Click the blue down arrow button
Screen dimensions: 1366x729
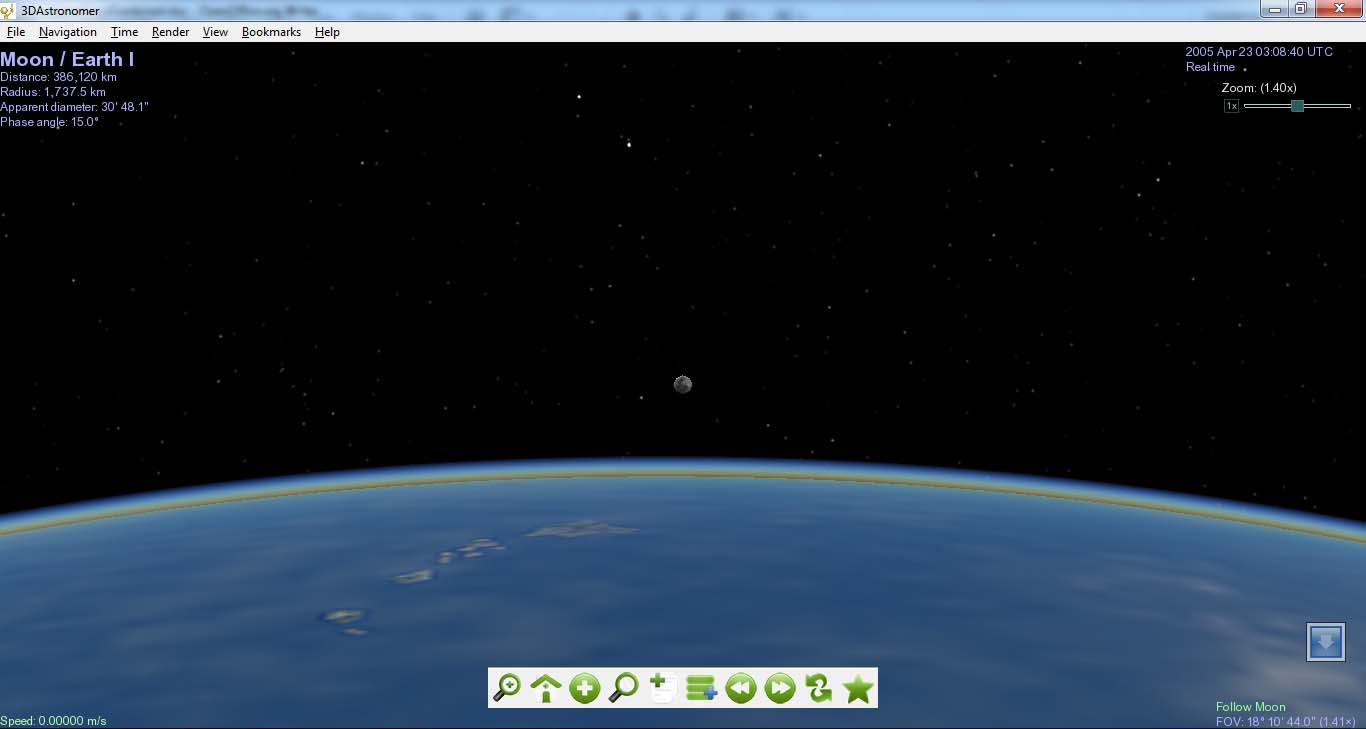point(1326,642)
